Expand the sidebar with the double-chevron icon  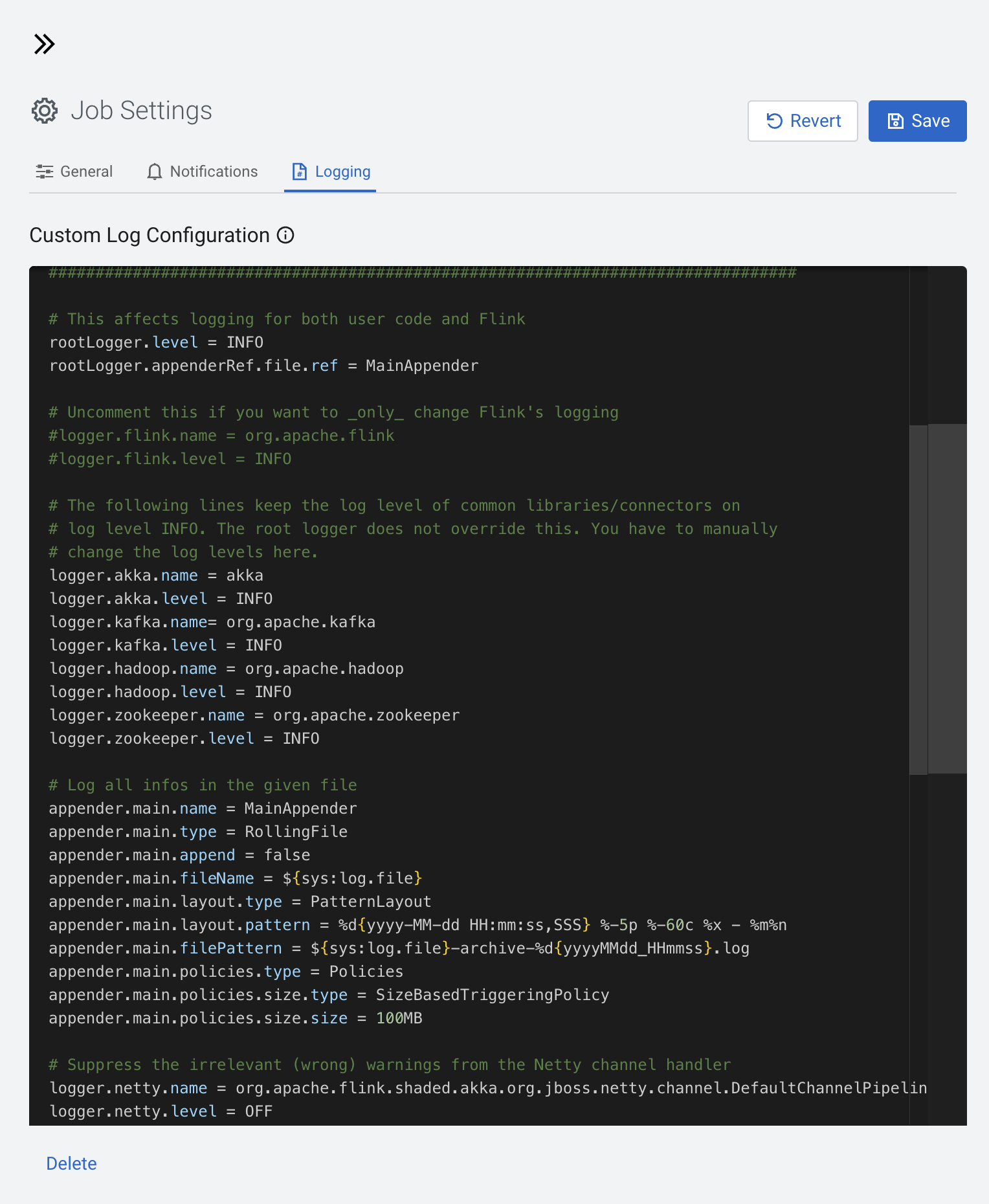pyautogui.click(x=44, y=44)
